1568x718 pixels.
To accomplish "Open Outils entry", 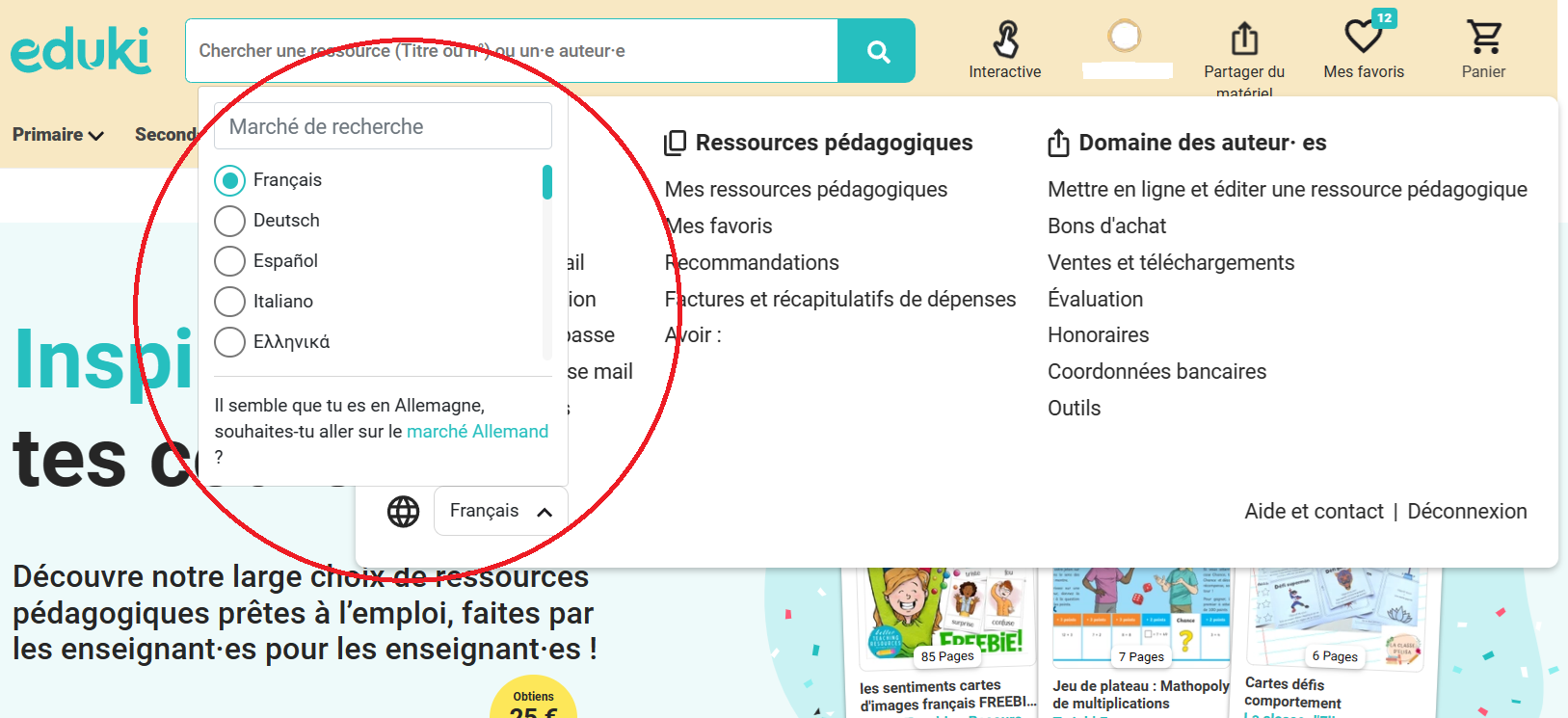I will (1075, 409).
